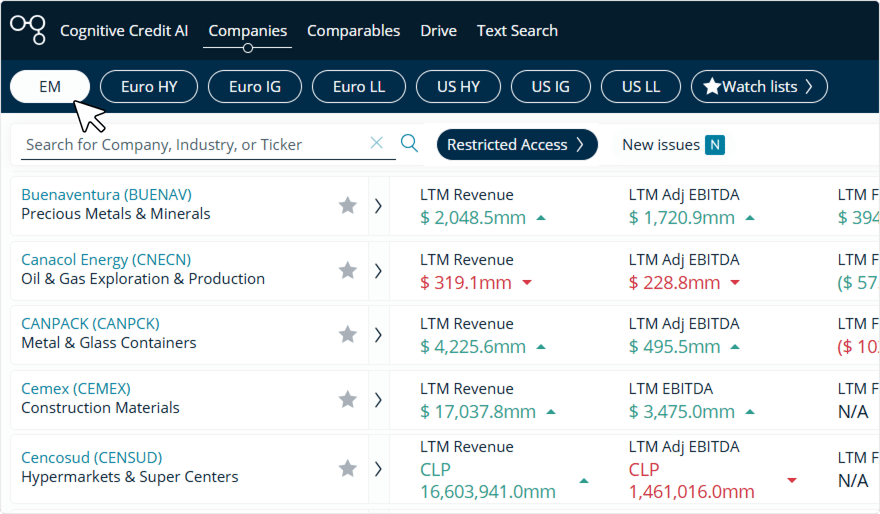The width and height of the screenshot is (880, 514).
Task: Favorite Canacol Energy with its star icon
Action: (348, 270)
